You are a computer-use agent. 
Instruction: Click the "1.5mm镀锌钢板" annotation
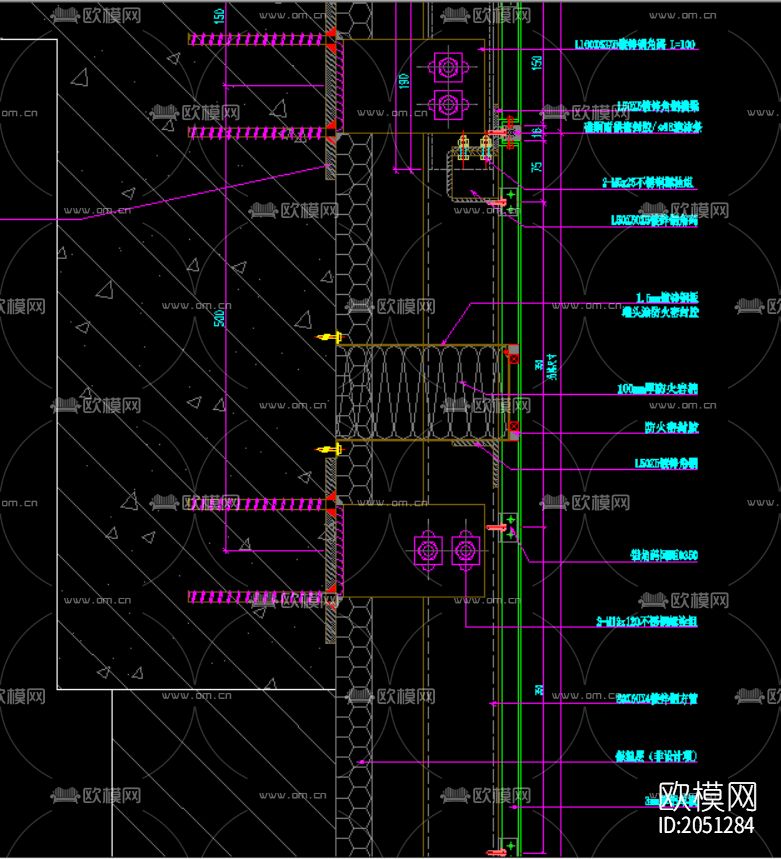tap(667, 298)
